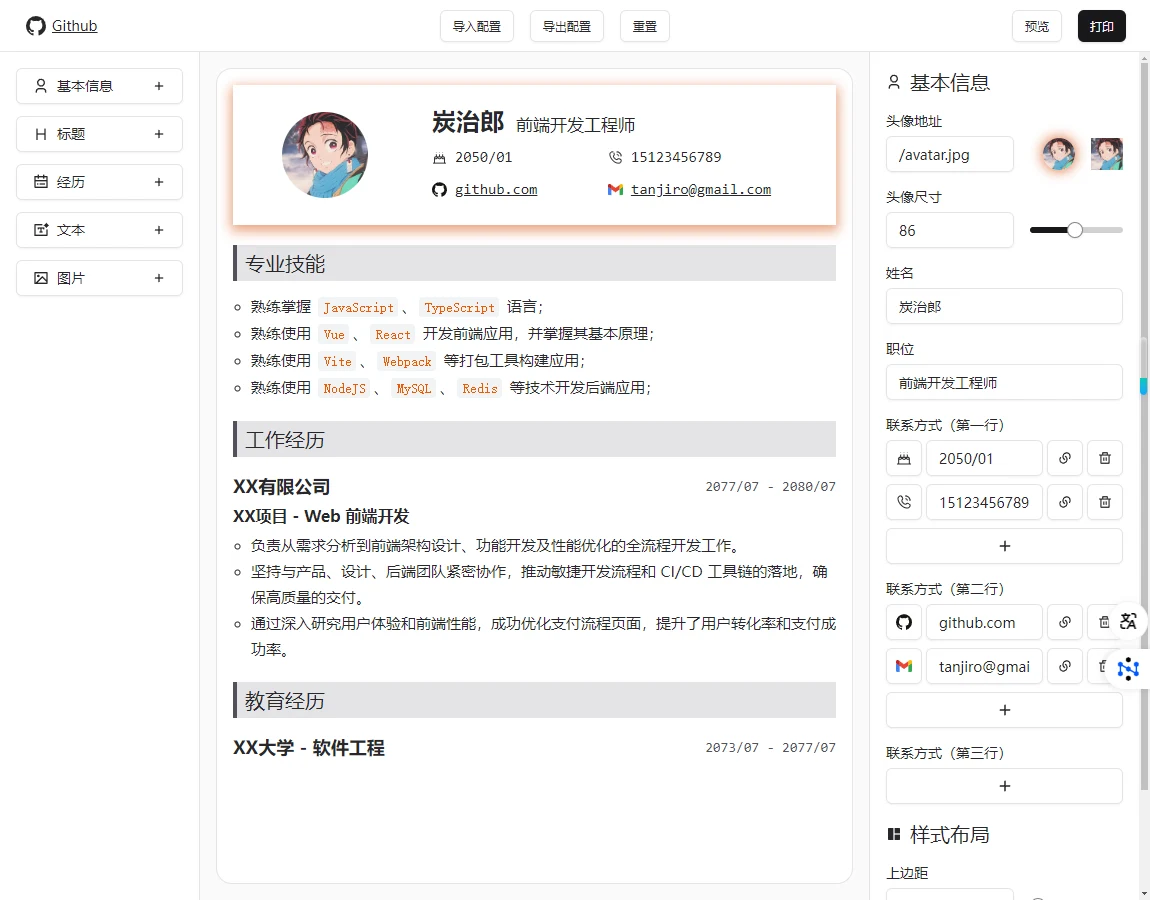This screenshot has height=900, width=1150.
Task: Click the floating translate icon
Action: point(1128,622)
